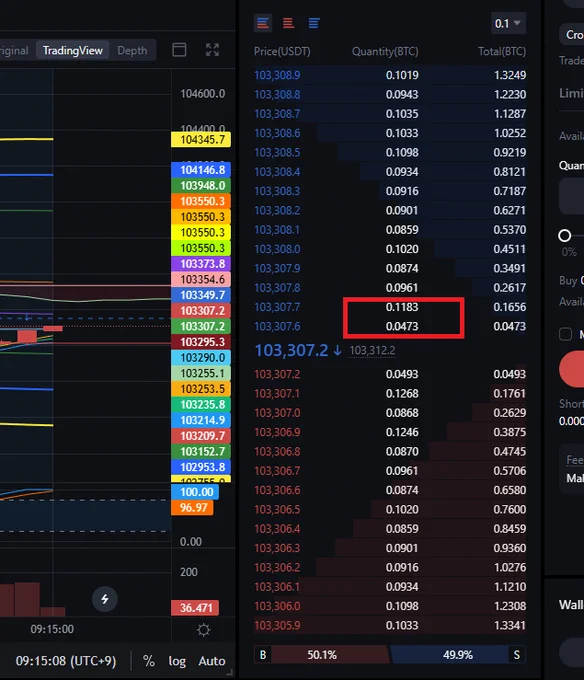Click the orange 96.97 indicator label

(192, 508)
